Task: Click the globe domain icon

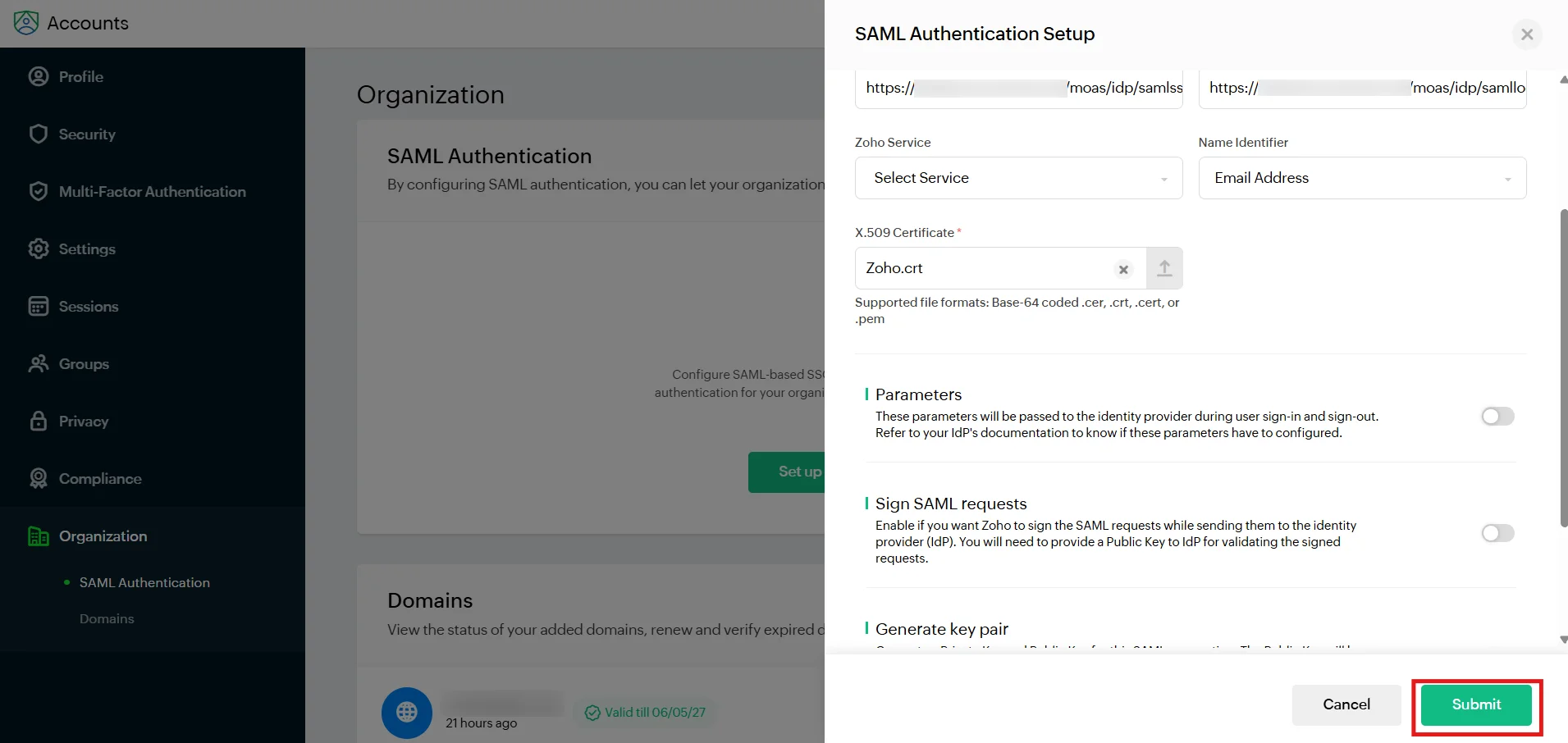Action: 407,712
